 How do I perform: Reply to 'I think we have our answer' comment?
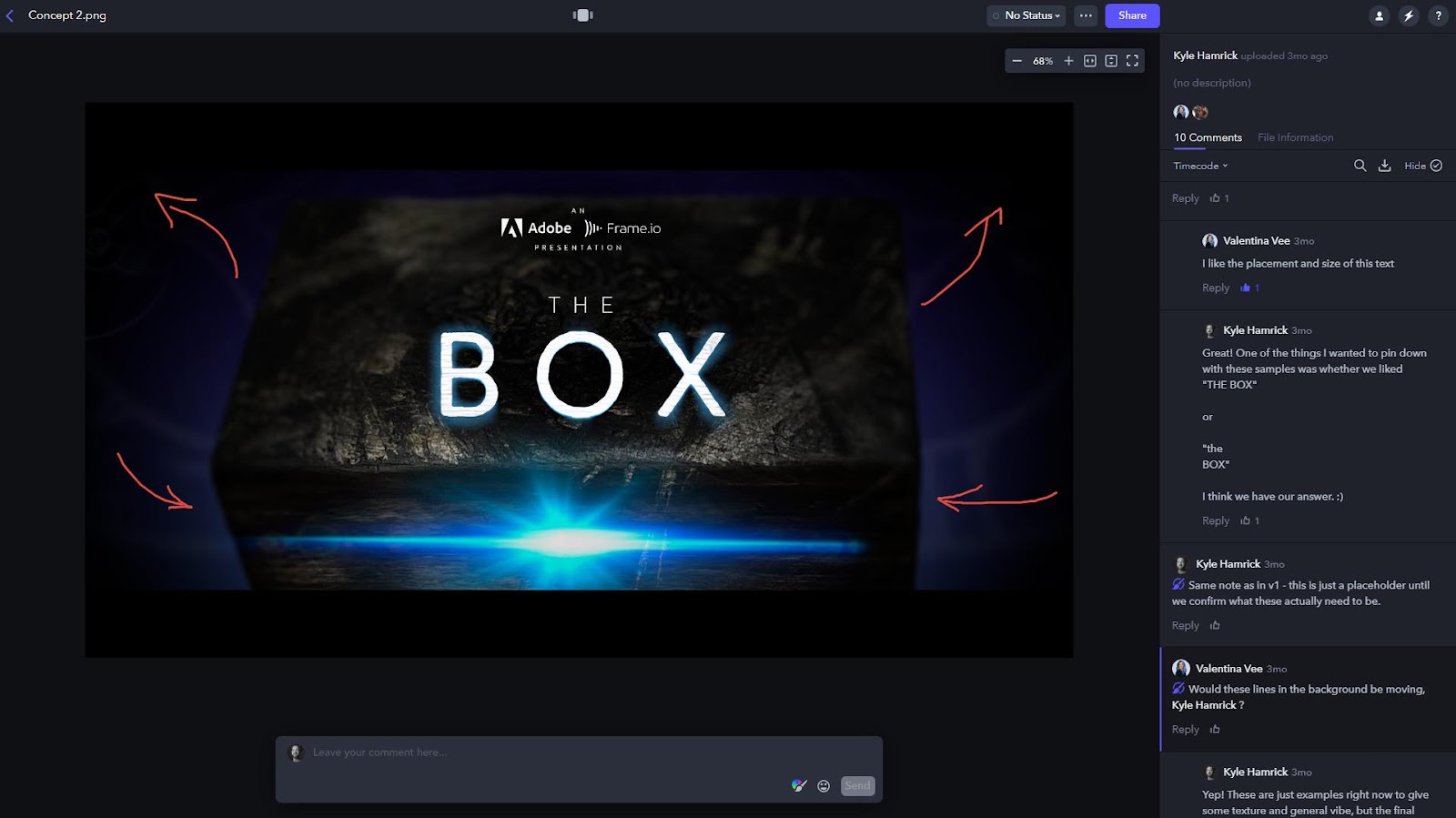1216,520
